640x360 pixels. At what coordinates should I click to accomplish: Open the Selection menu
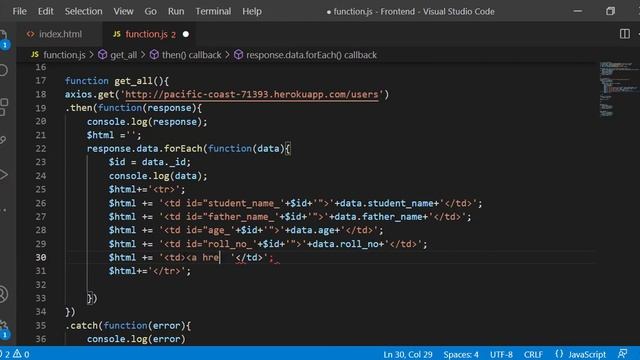pos(83,11)
